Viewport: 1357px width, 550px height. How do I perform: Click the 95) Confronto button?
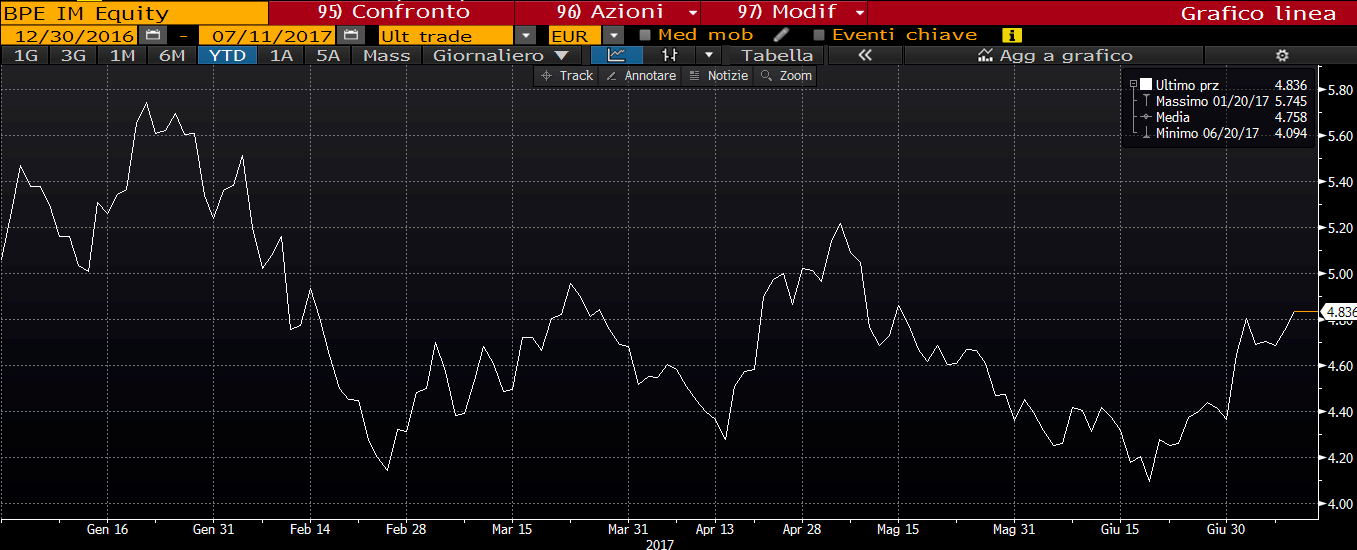[x=391, y=13]
